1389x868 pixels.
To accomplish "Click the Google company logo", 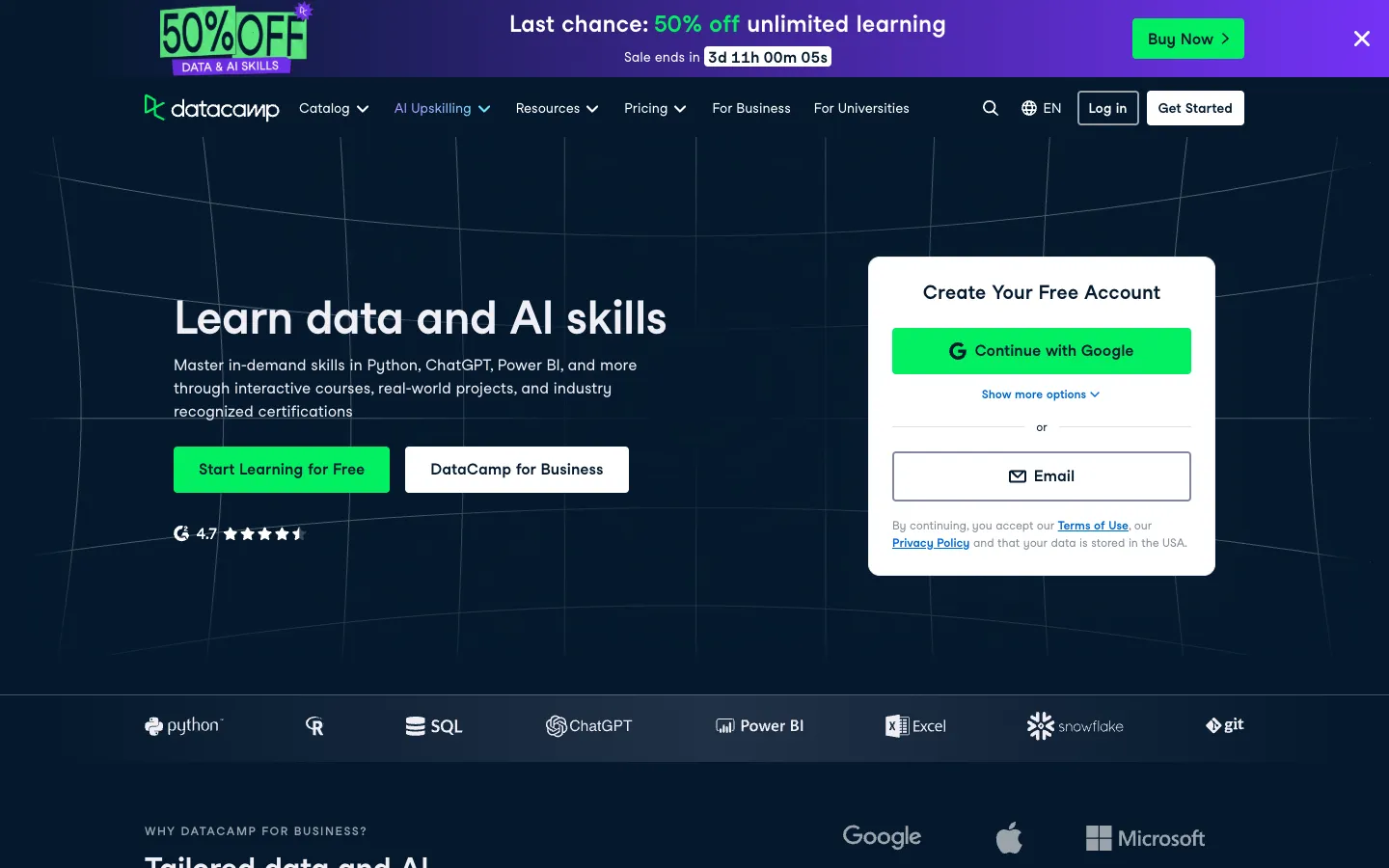I will 882,837.
